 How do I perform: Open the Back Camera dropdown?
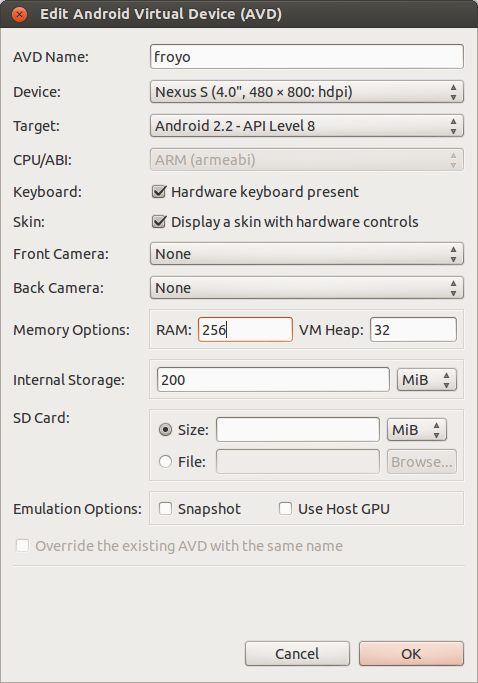tap(306, 288)
